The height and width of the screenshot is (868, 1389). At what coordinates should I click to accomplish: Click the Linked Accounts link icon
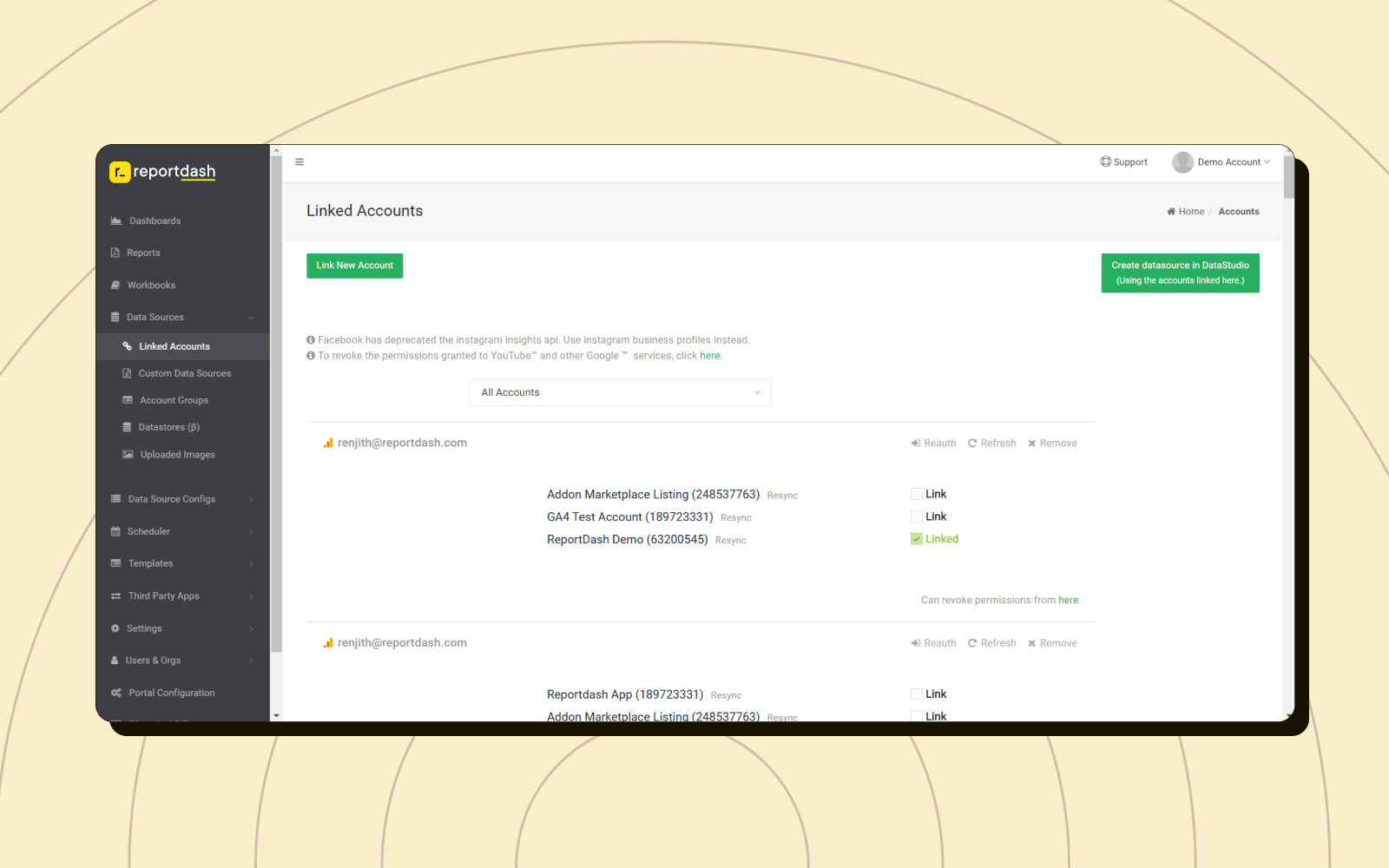tap(128, 346)
